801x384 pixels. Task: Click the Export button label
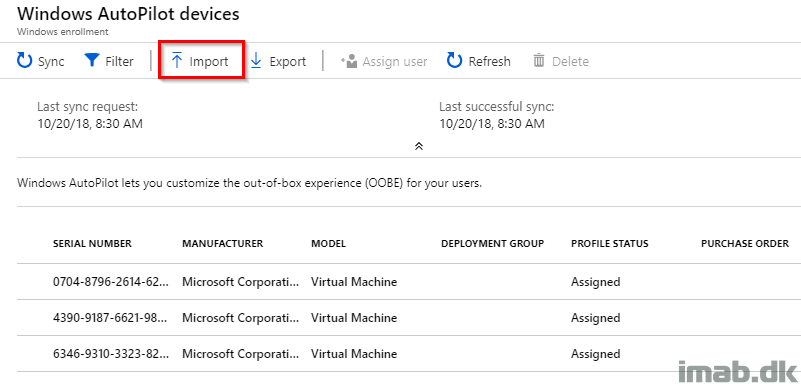pos(288,62)
